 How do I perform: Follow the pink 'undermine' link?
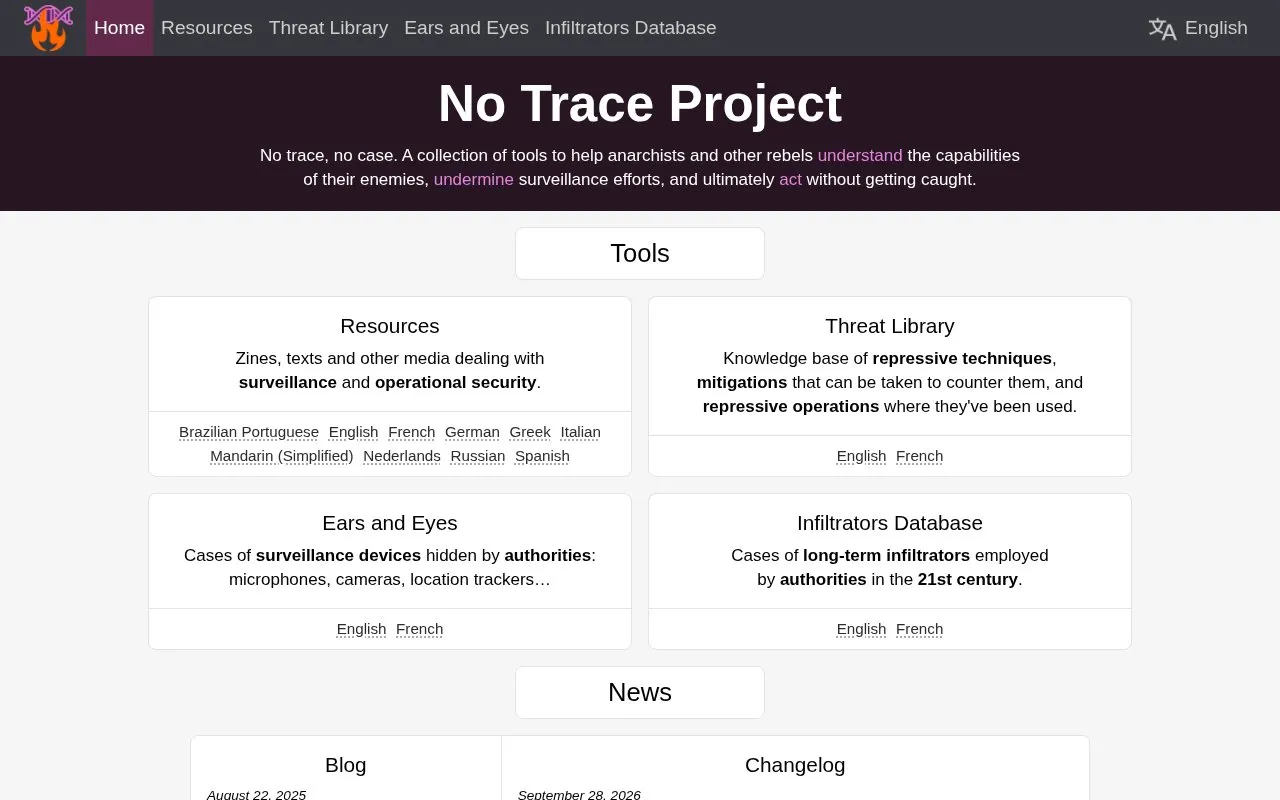coord(474,180)
